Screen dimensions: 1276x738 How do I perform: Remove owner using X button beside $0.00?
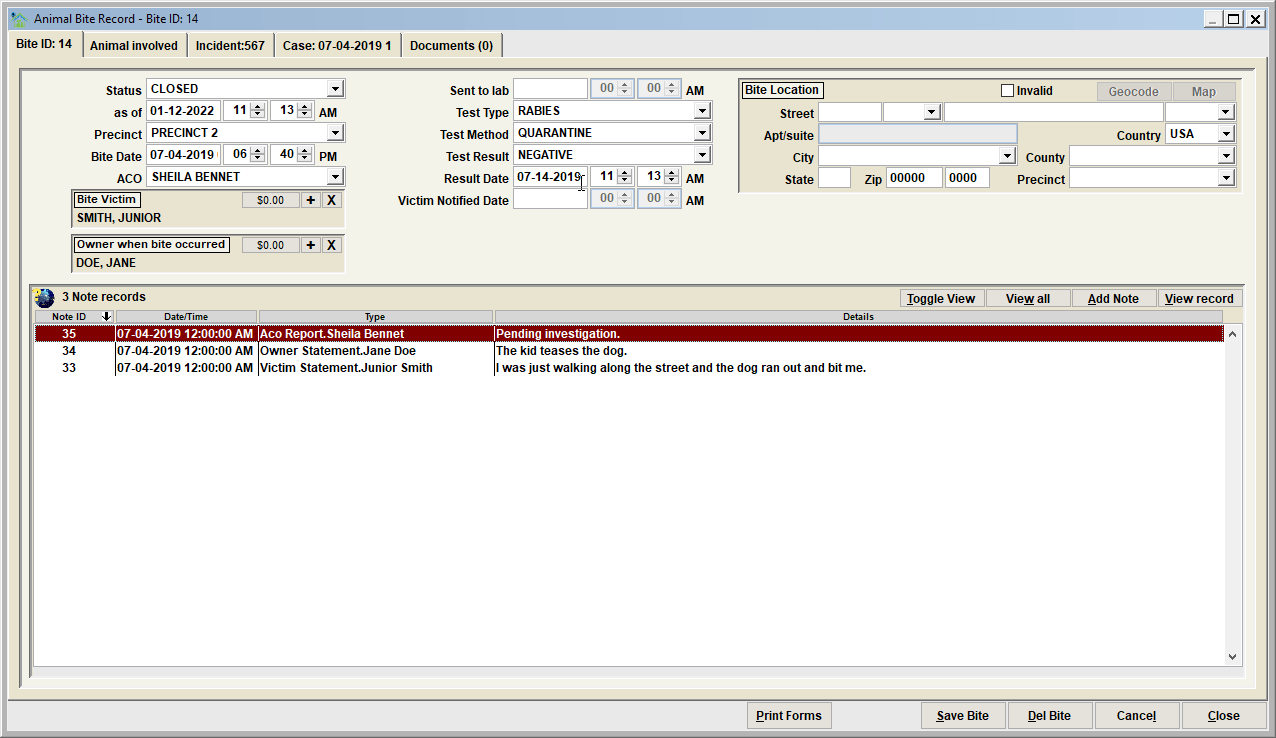coord(332,245)
